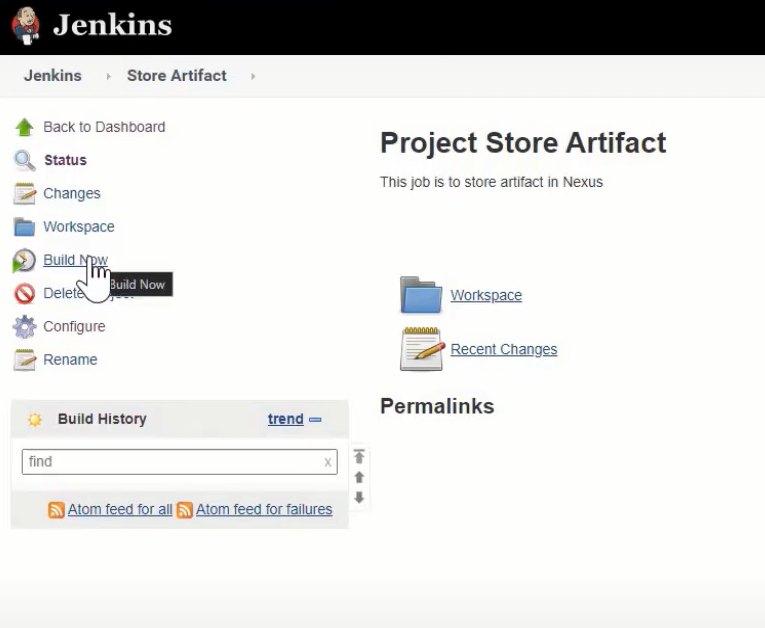
Task: Open Atom feed for failures
Action: click(264, 509)
